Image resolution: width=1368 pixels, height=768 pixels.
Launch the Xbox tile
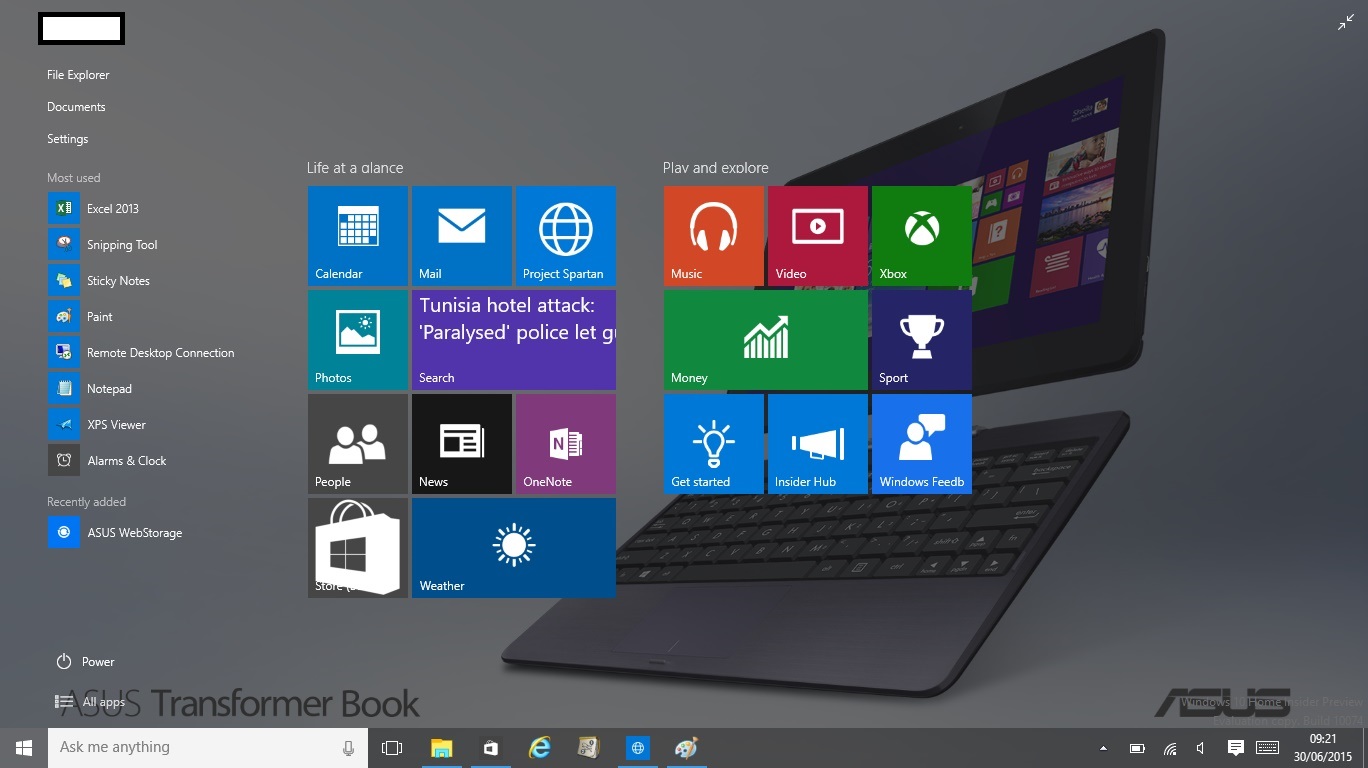922,236
